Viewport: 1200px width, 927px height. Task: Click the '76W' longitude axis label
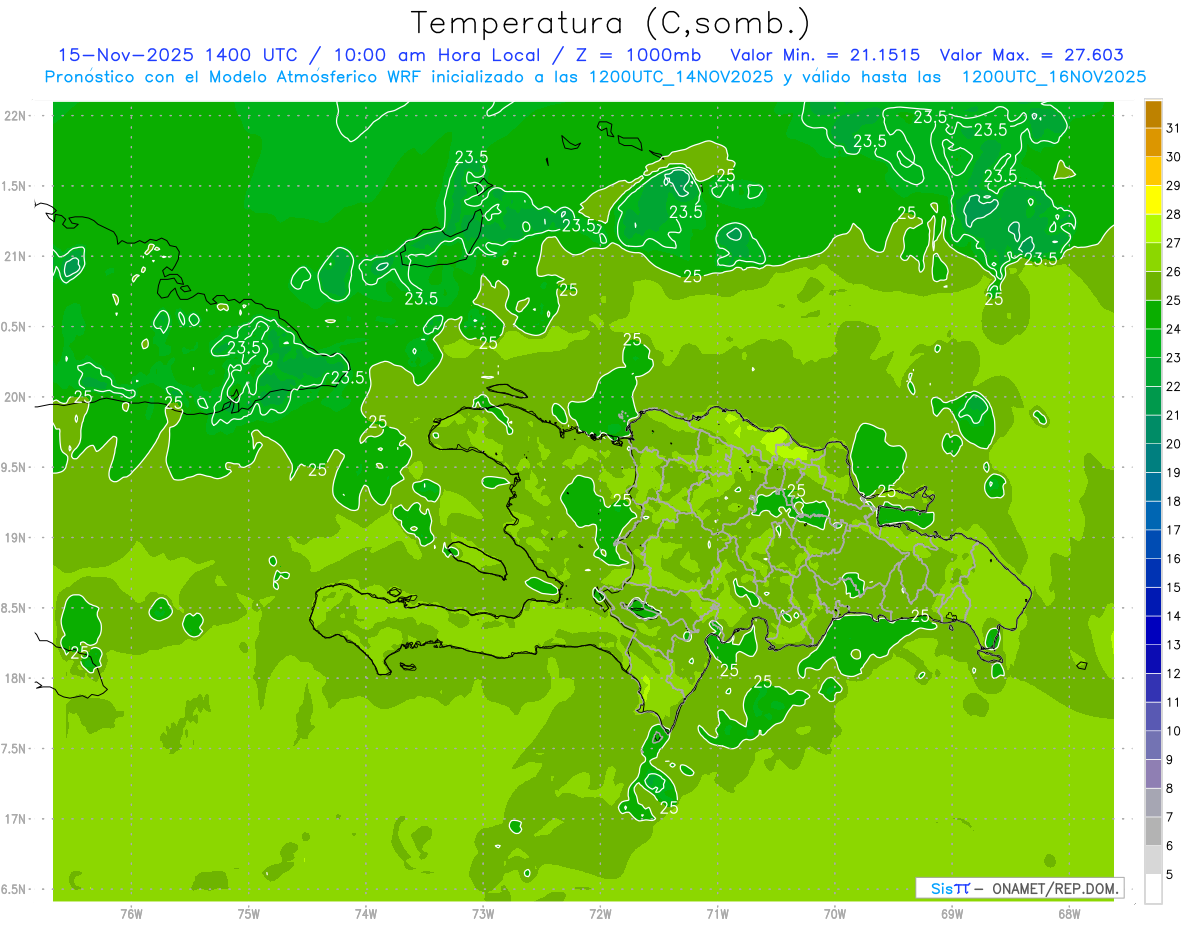click(131, 913)
